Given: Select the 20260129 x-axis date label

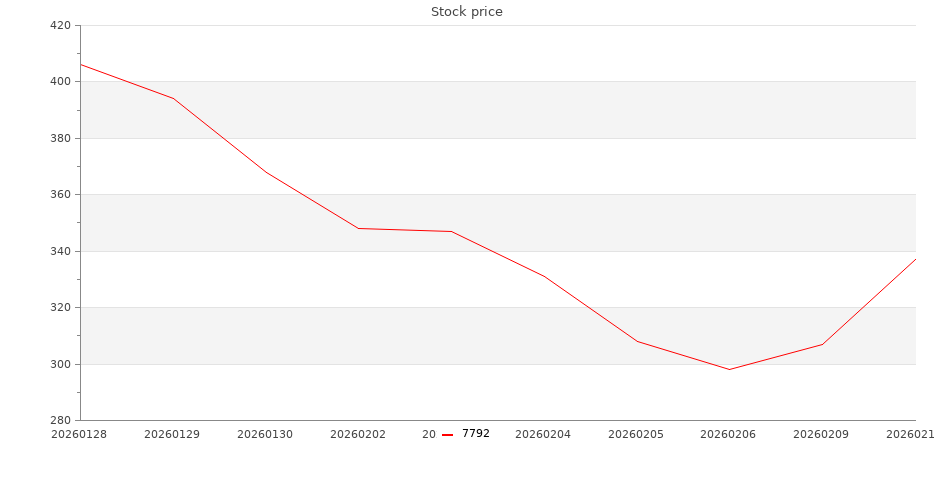Looking at the screenshot, I should [172, 434].
